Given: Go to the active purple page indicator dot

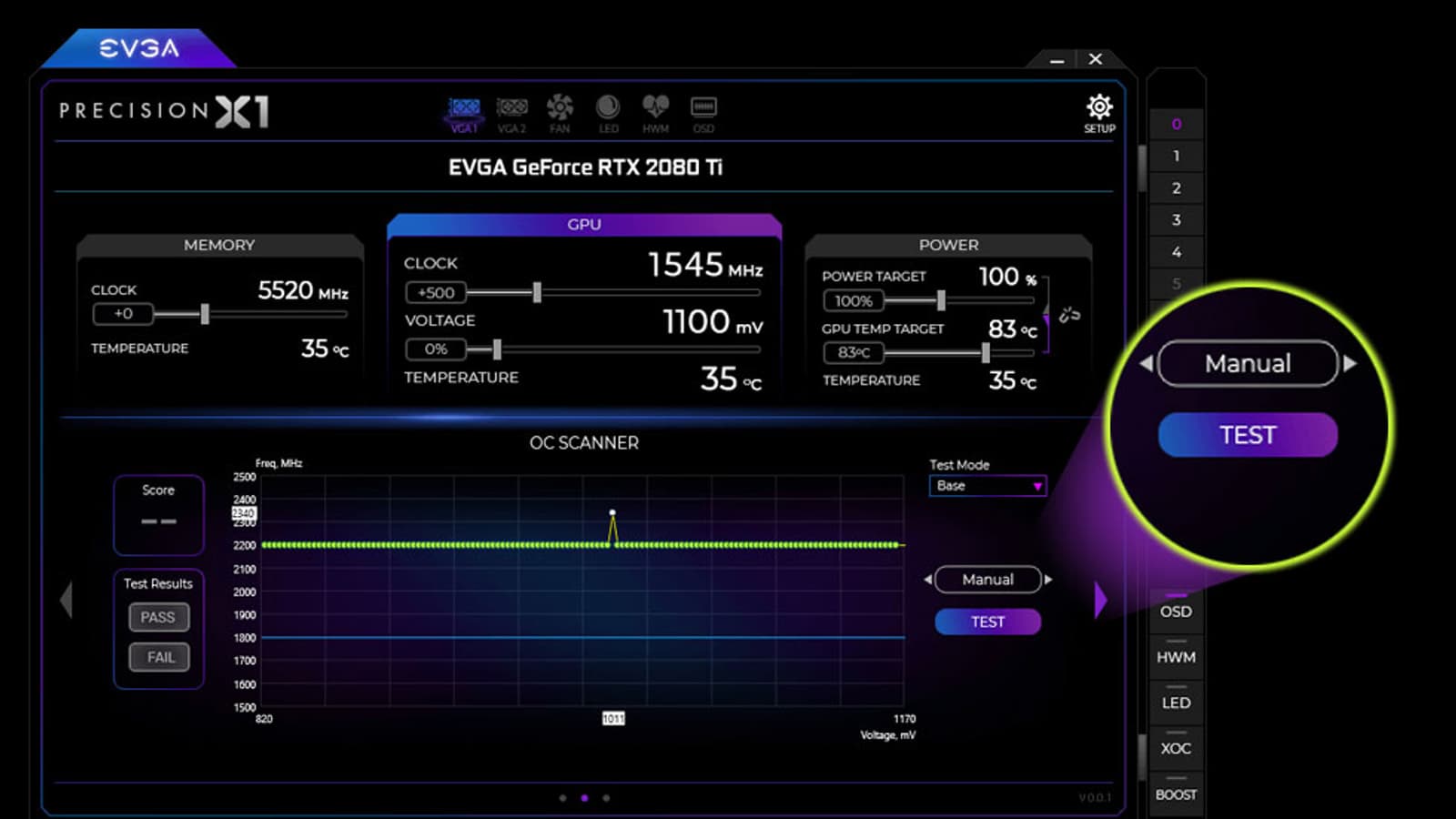Looking at the screenshot, I should 584,798.
